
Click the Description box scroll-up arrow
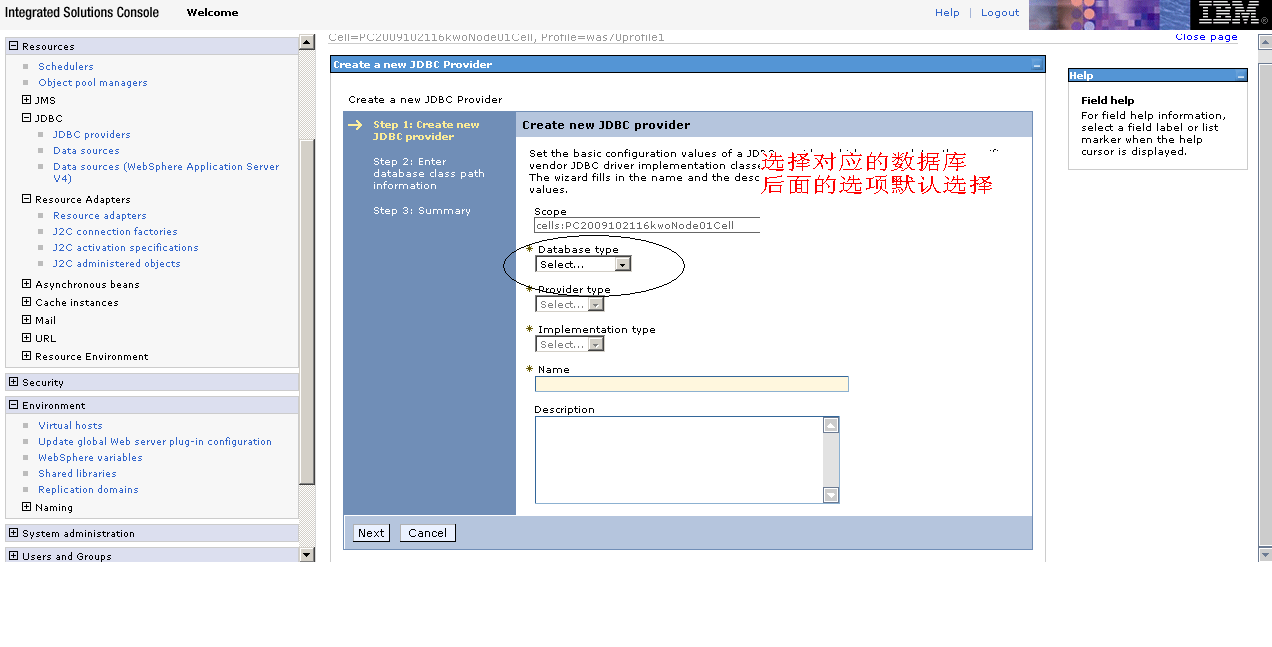coord(830,424)
